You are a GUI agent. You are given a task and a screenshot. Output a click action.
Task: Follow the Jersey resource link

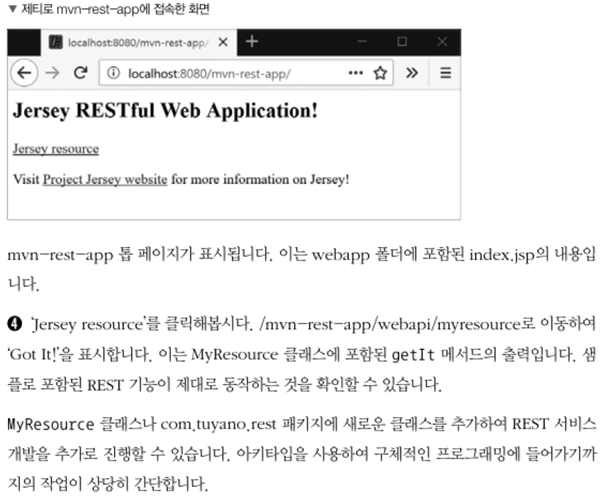click(56, 149)
